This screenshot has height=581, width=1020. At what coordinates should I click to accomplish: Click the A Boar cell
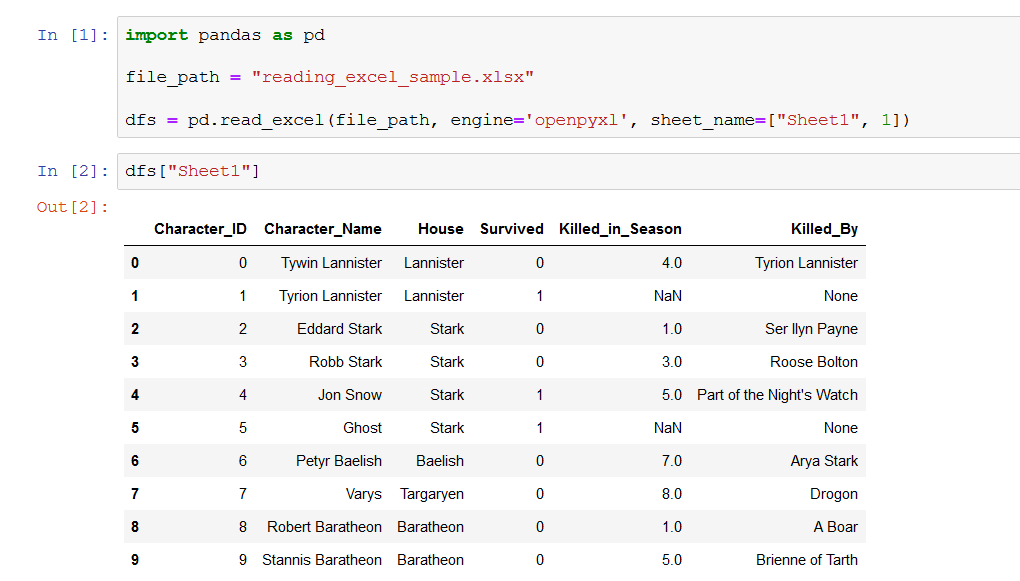tap(837, 527)
